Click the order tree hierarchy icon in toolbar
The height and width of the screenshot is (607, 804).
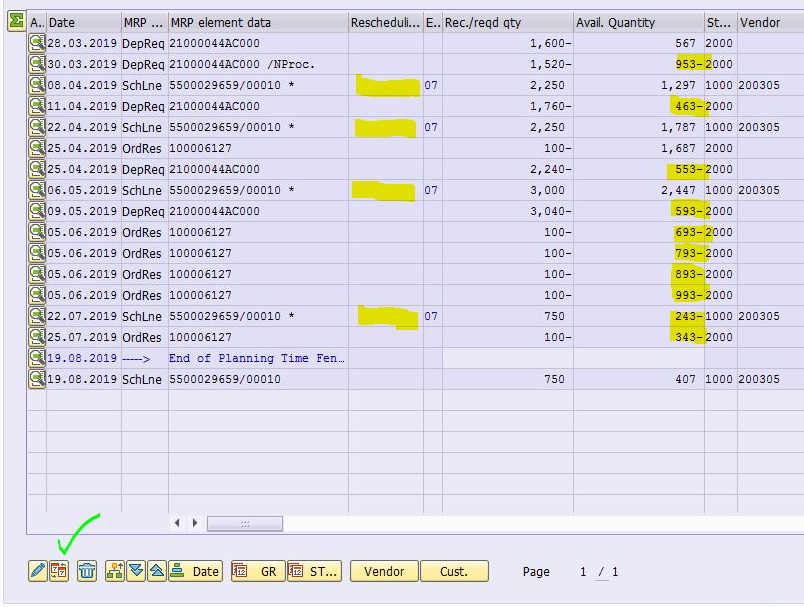pos(115,572)
